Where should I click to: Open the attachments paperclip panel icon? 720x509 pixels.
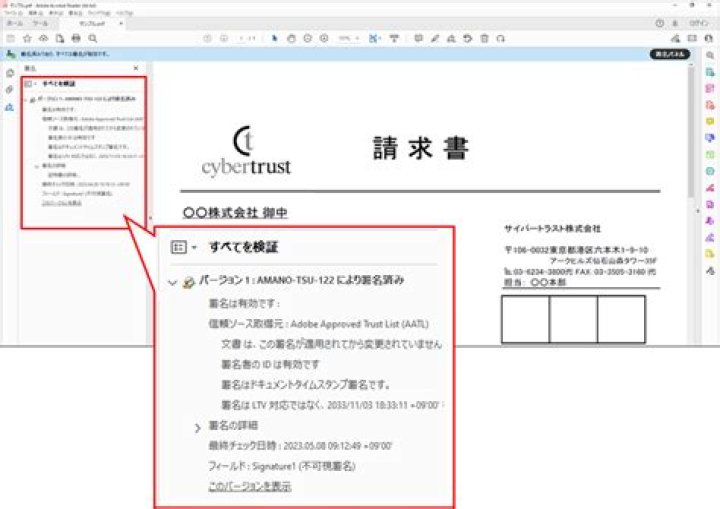[x=10, y=90]
